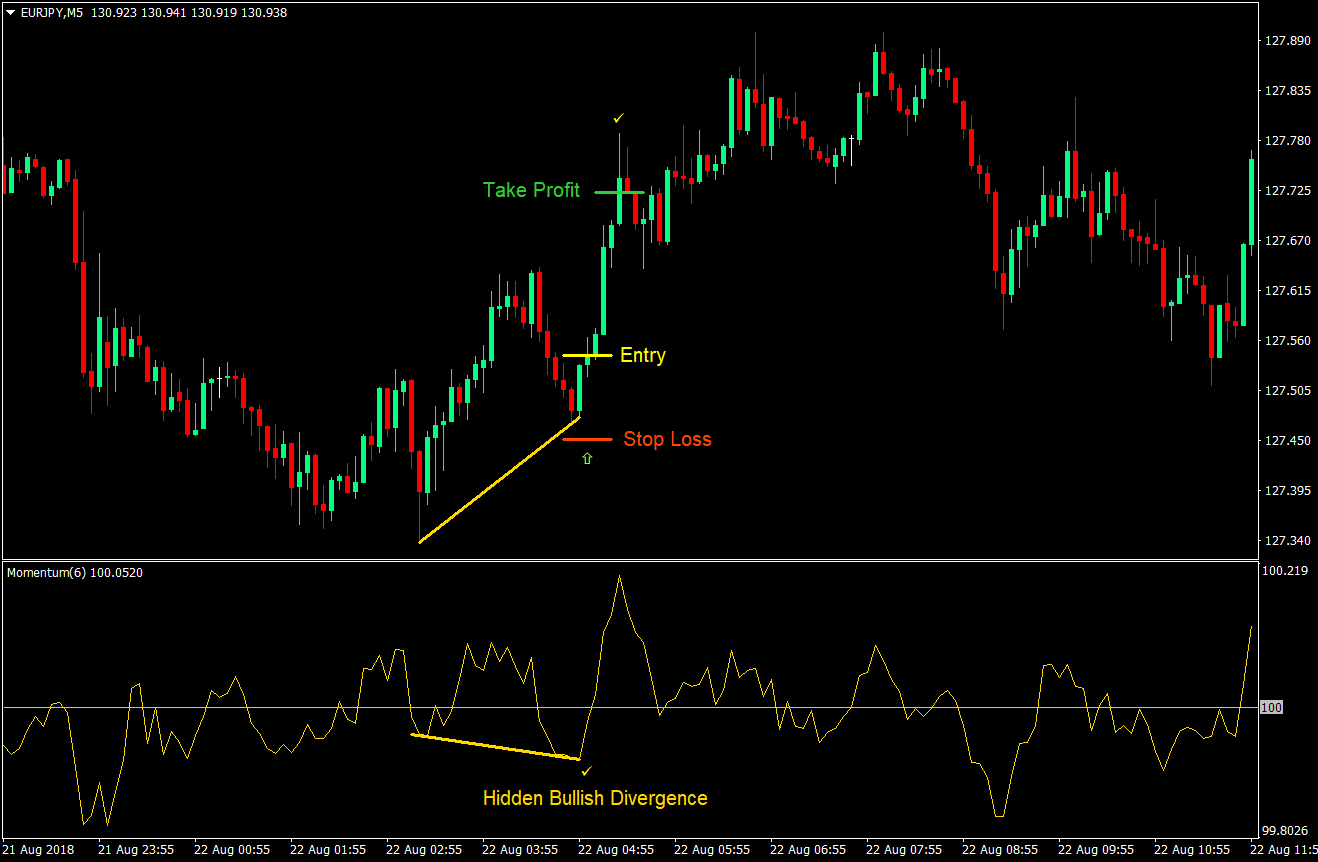This screenshot has height=862, width=1318.
Task: Click the green up arrow below Stop Loss line
Action: 587,458
